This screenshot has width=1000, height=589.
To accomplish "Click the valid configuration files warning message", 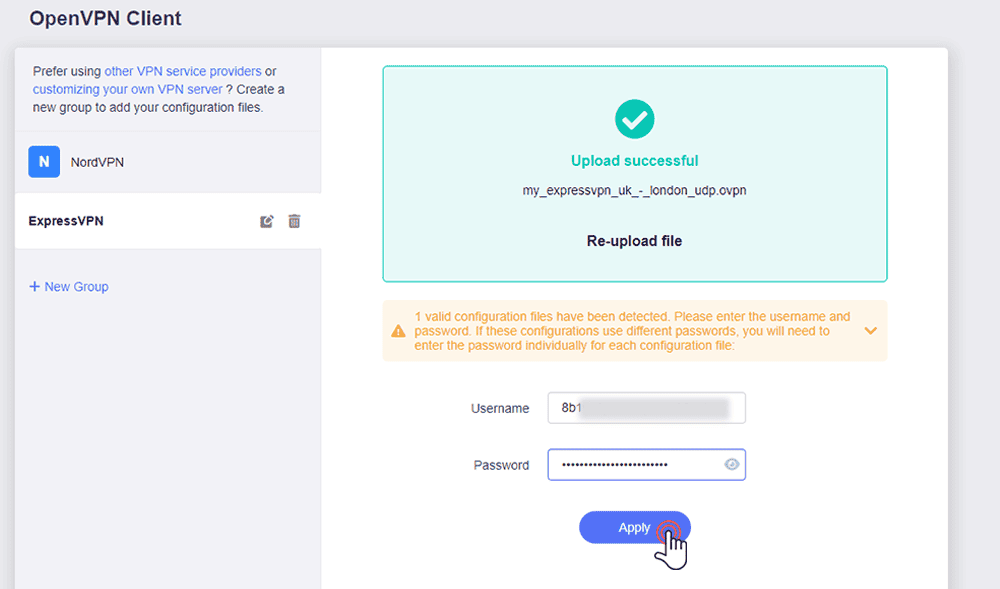I will pyautogui.click(x=633, y=331).
